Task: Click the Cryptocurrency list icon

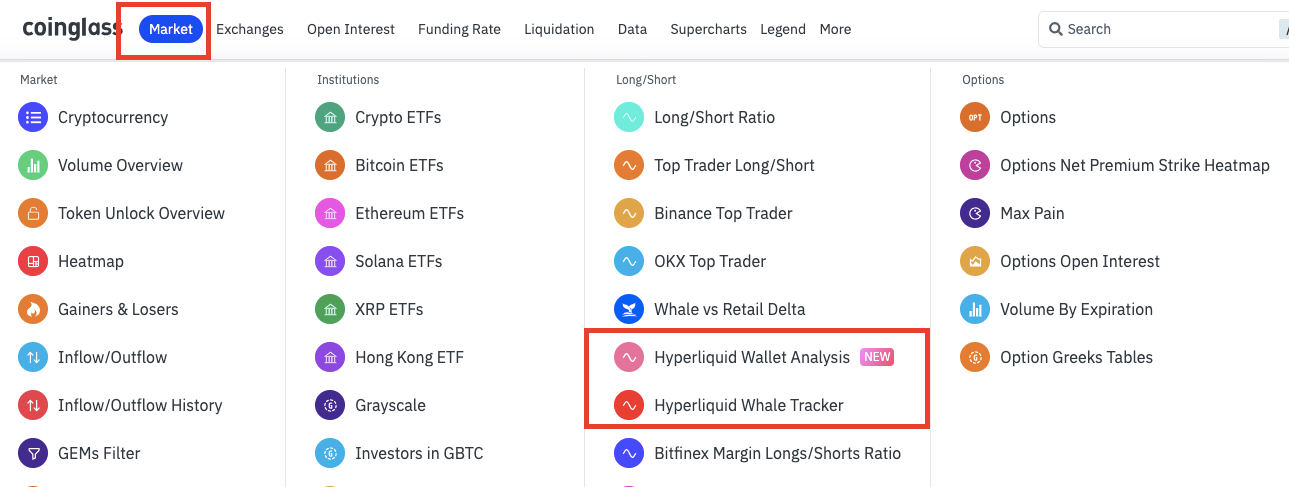Action: (33, 117)
